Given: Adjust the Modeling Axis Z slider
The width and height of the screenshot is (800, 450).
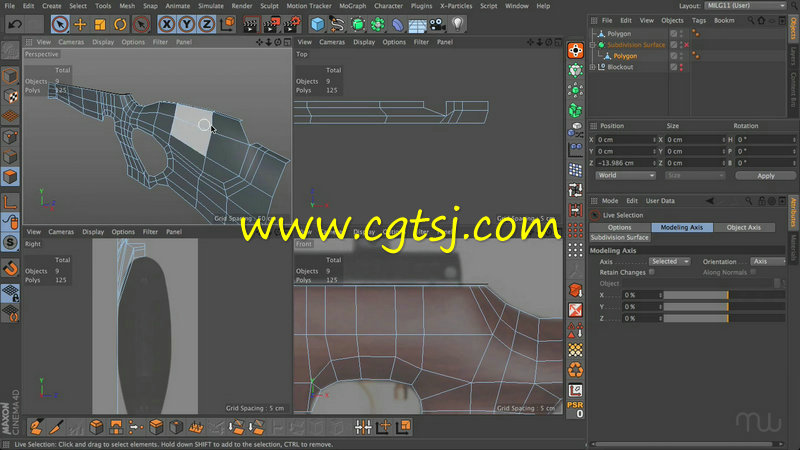Looking at the screenshot, I should point(724,318).
